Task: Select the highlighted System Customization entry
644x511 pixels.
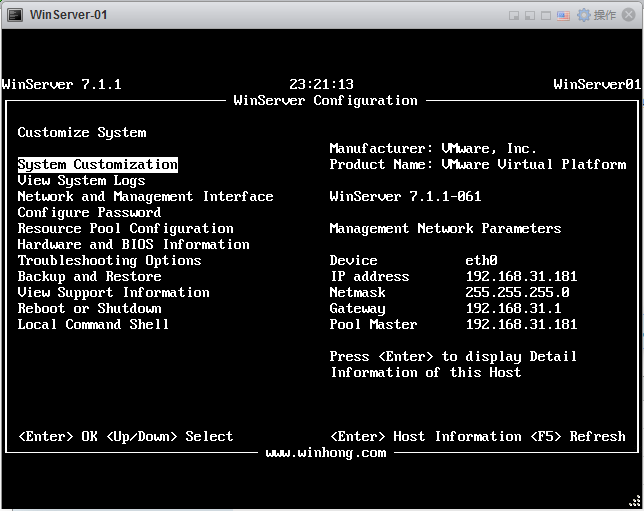Action: click(98, 164)
